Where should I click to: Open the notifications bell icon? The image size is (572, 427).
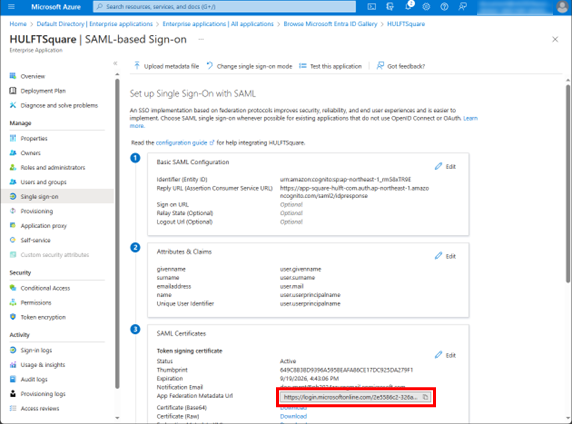(x=409, y=6)
